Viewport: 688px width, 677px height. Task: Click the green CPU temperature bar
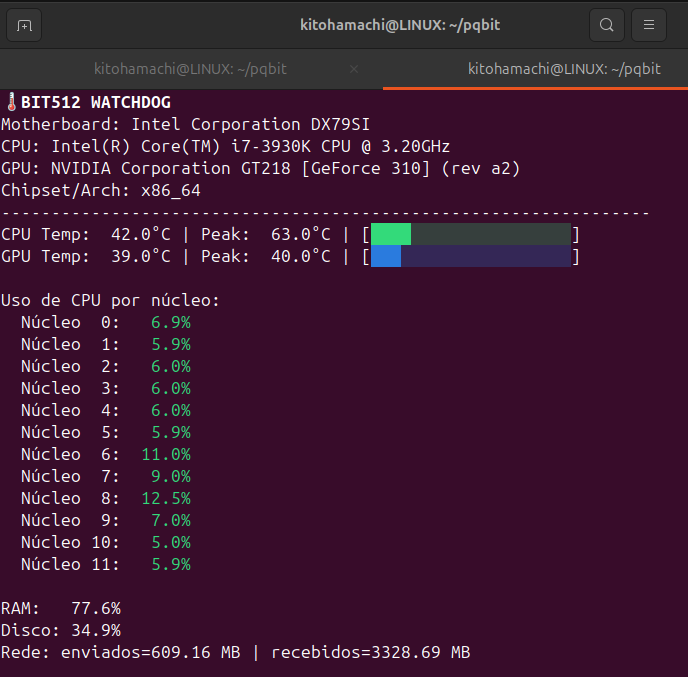coord(391,234)
